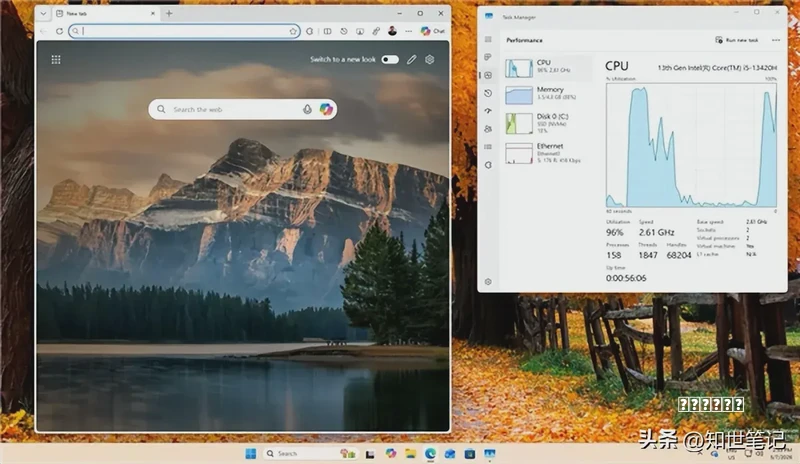
Task: Open split screen icon in Edge toolbar
Action: pos(328,31)
